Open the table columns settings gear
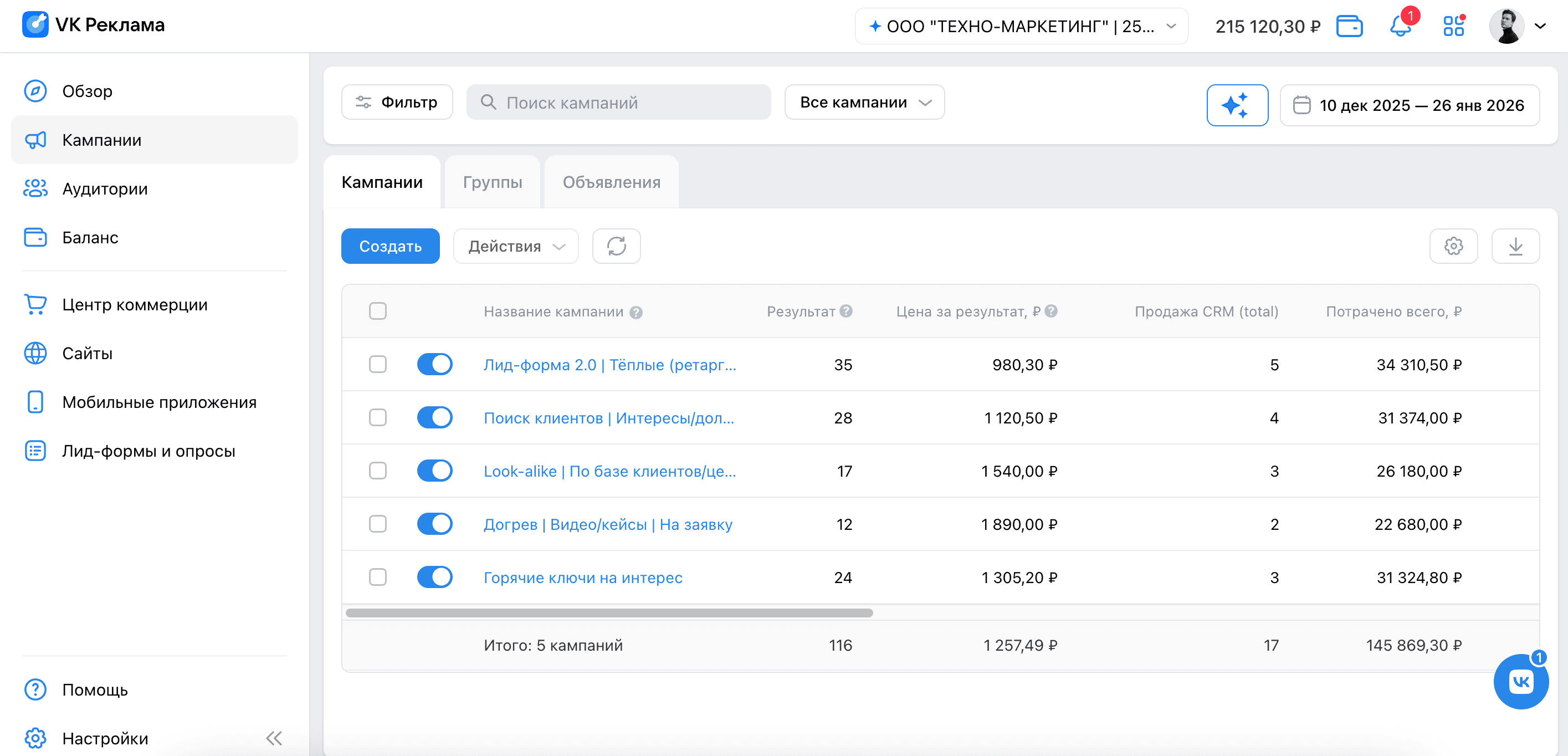Viewport: 1568px width, 756px height. [x=1453, y=246]
